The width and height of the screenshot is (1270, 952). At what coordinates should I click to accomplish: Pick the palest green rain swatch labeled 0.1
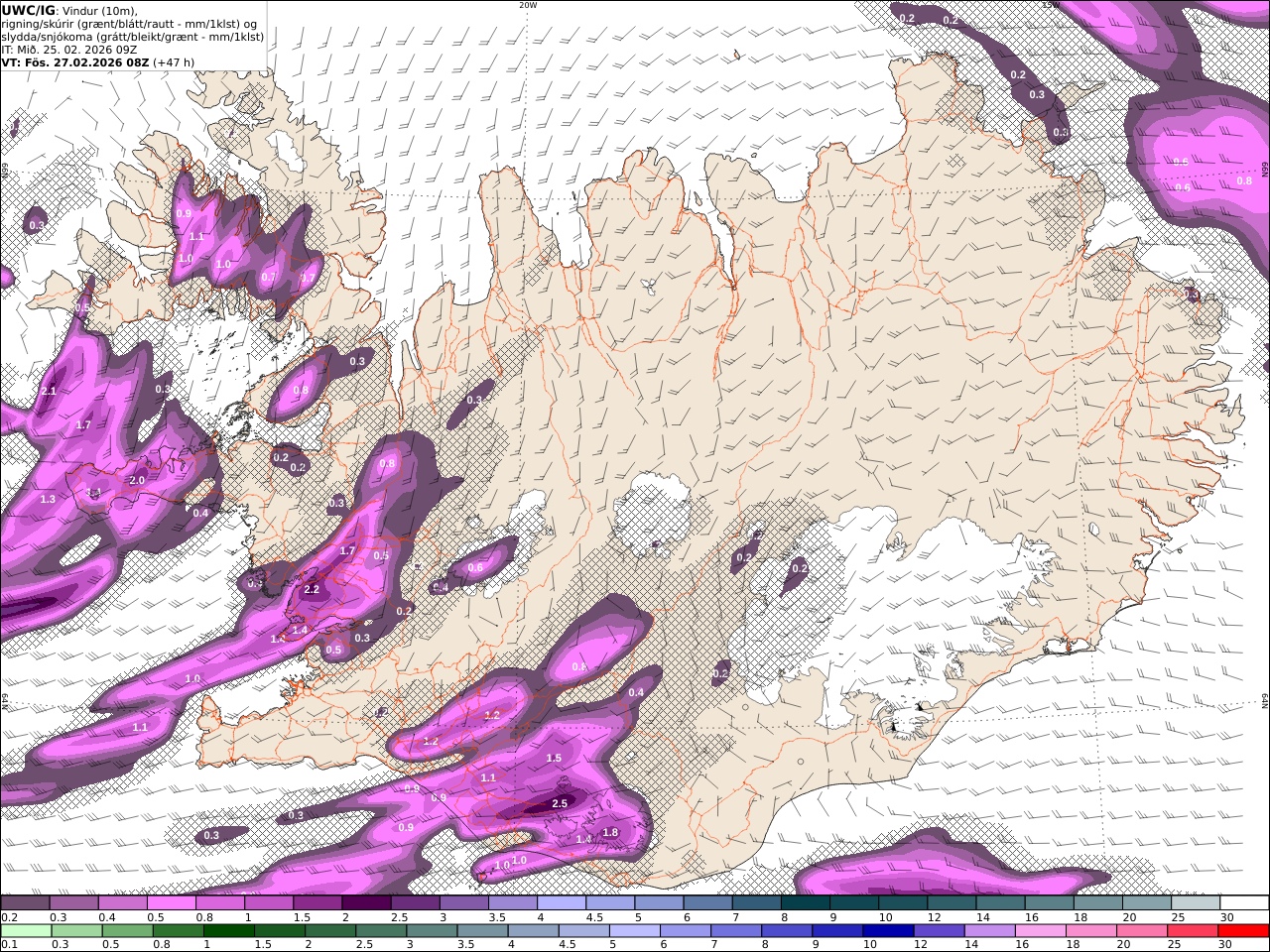(26, 931)
